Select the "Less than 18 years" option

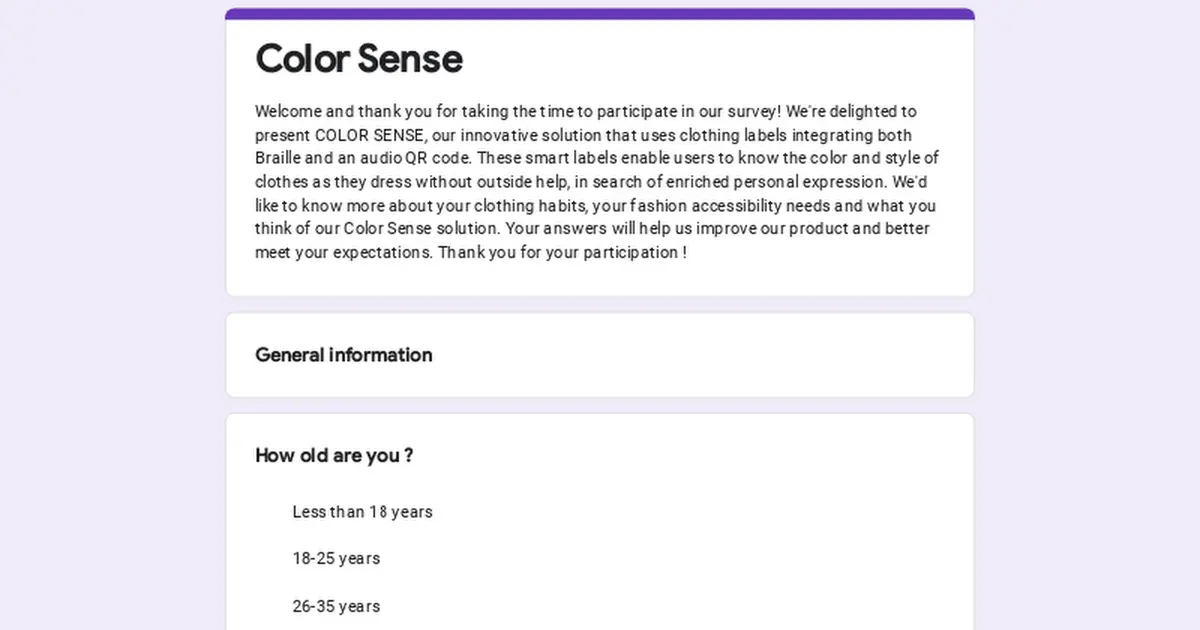point(362,512)
